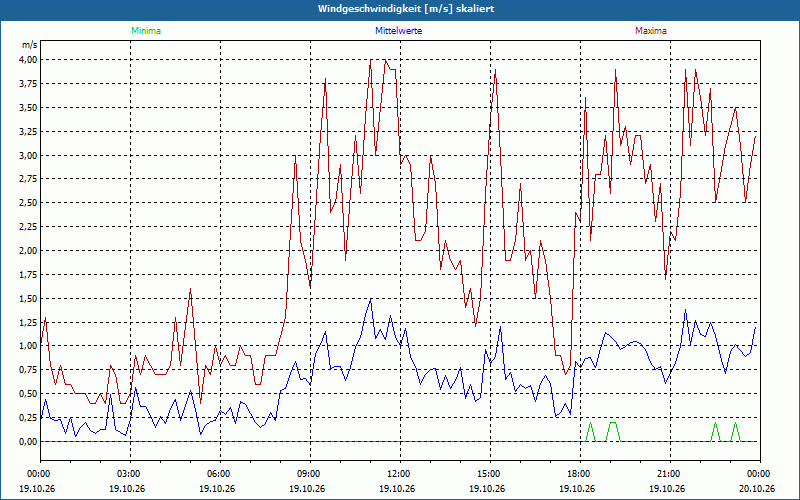Screen dimensions: 800x500
Task: Select the green Minima legend label
Action: pos(146,31)
